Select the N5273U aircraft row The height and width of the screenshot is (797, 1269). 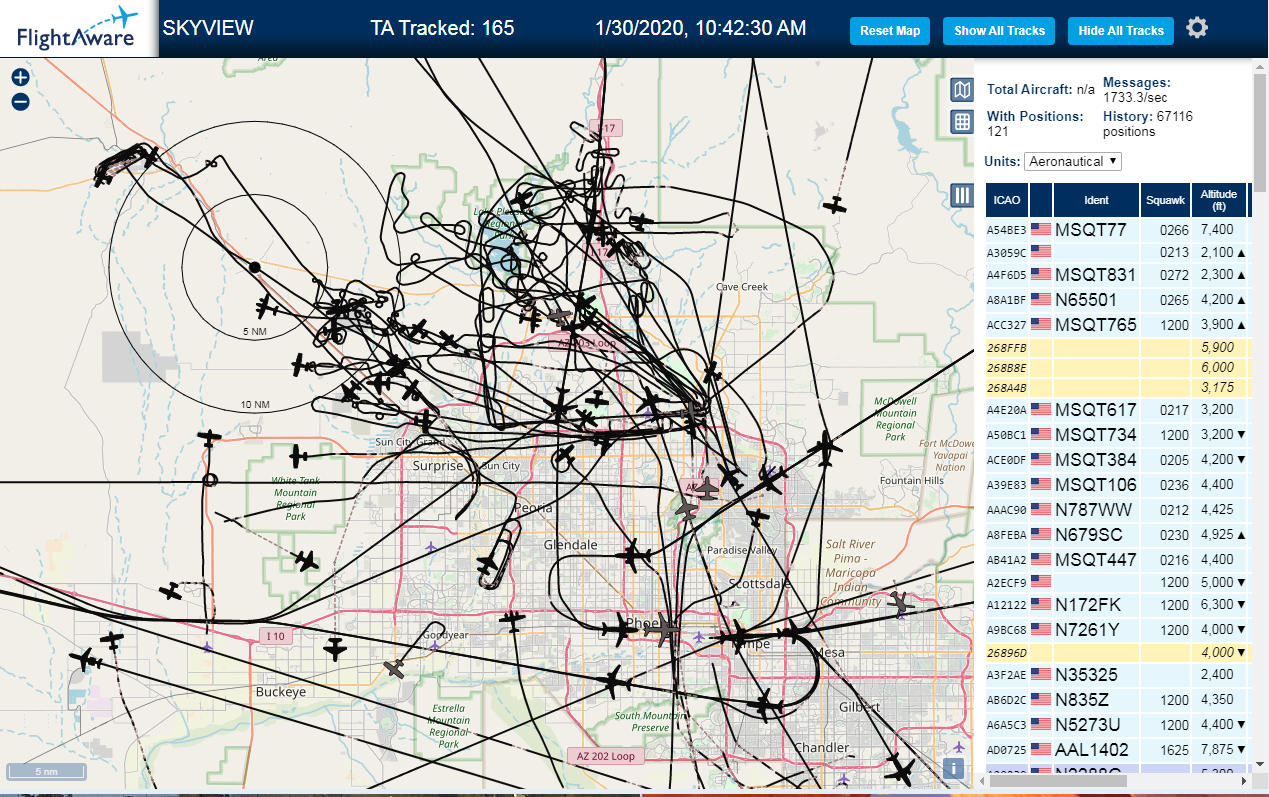pyautogui.click(x=1117, y=724)
